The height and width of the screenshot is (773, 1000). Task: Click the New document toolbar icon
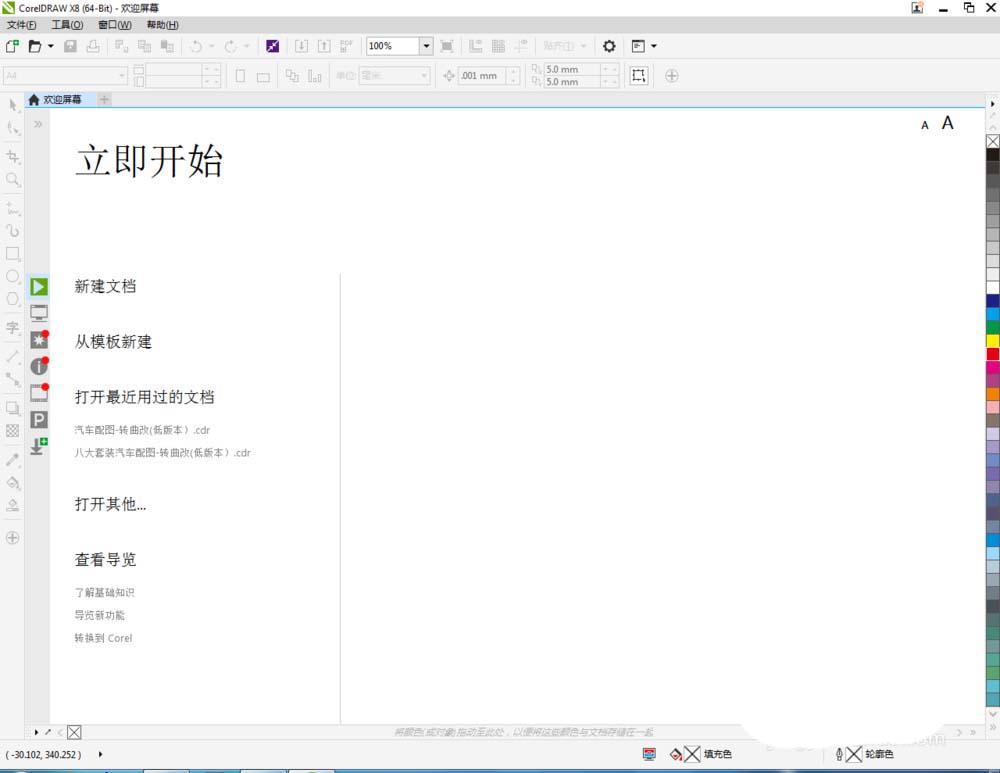[12, 46]
